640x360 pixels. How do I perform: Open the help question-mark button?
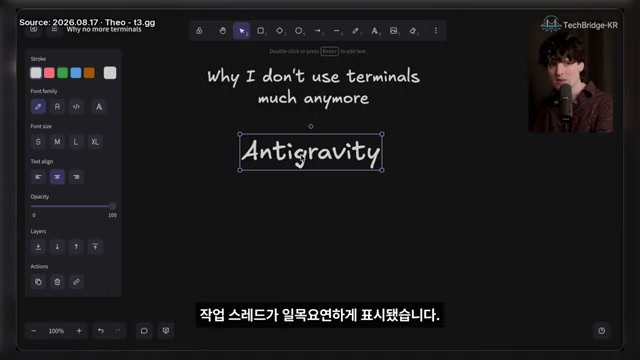click(x=602, y=331)
